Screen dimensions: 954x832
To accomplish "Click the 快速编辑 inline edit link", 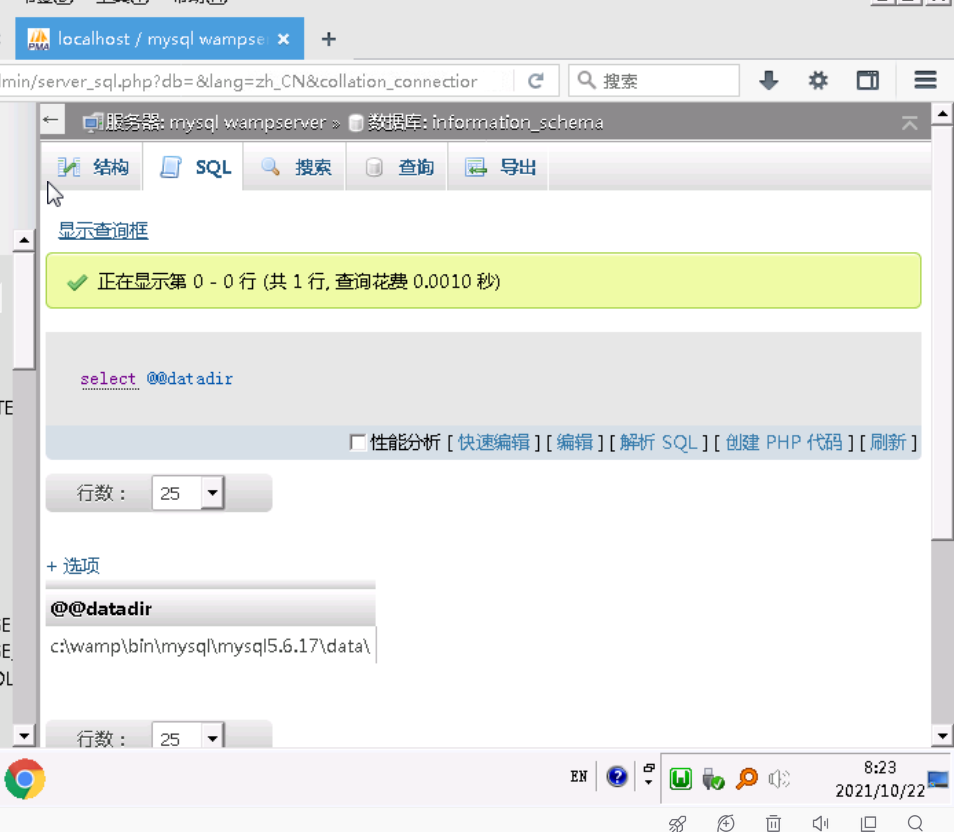I will click(494, 442).
